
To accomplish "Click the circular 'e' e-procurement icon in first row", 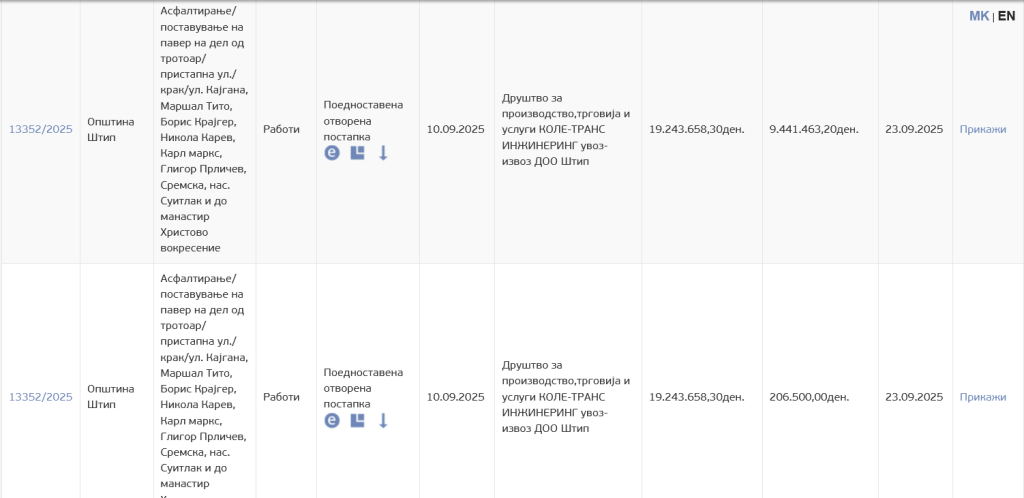I will (332, 153).
